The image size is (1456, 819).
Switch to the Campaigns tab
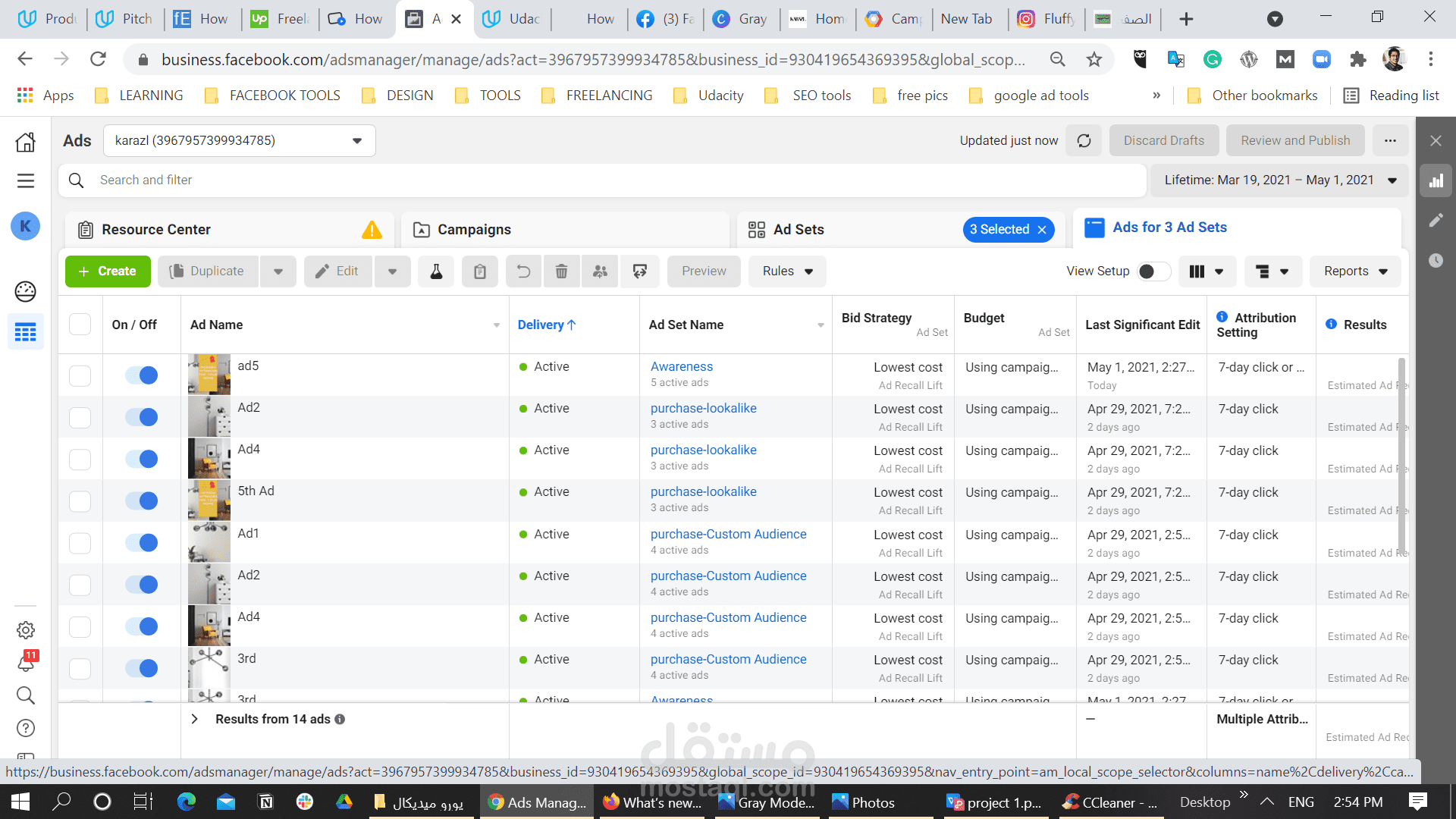point(474,230)
